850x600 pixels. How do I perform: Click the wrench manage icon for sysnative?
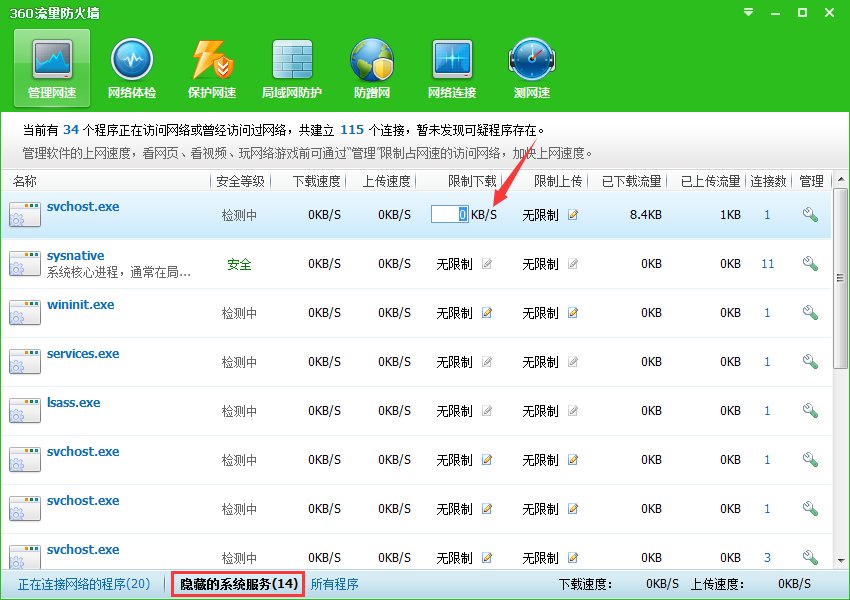tap(811, 263)
